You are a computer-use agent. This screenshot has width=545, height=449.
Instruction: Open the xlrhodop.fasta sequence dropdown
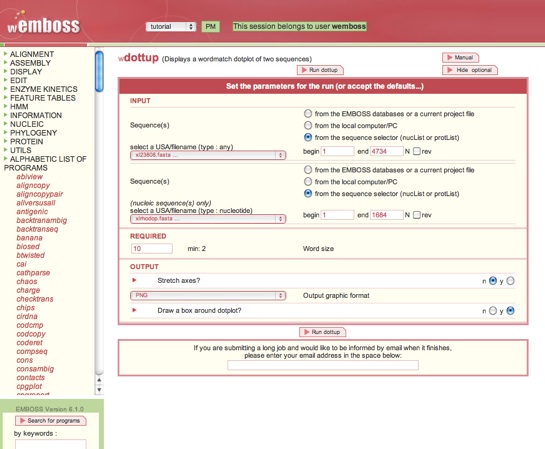[208, 219]
